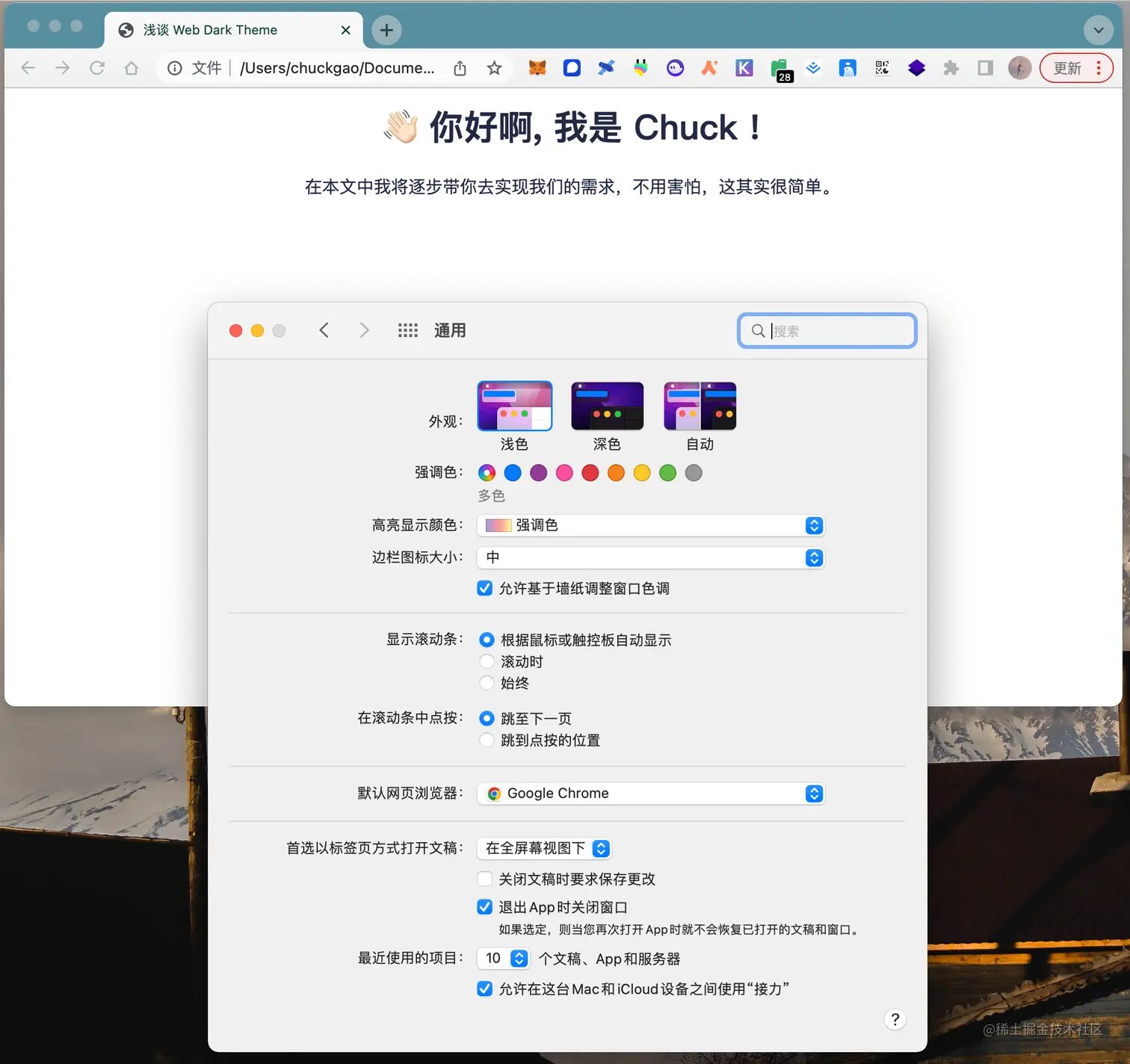Uncheck 退出 App 时关闭窗口
The width and height of the screenshot is (1130, 1064).
click(484, 906)
